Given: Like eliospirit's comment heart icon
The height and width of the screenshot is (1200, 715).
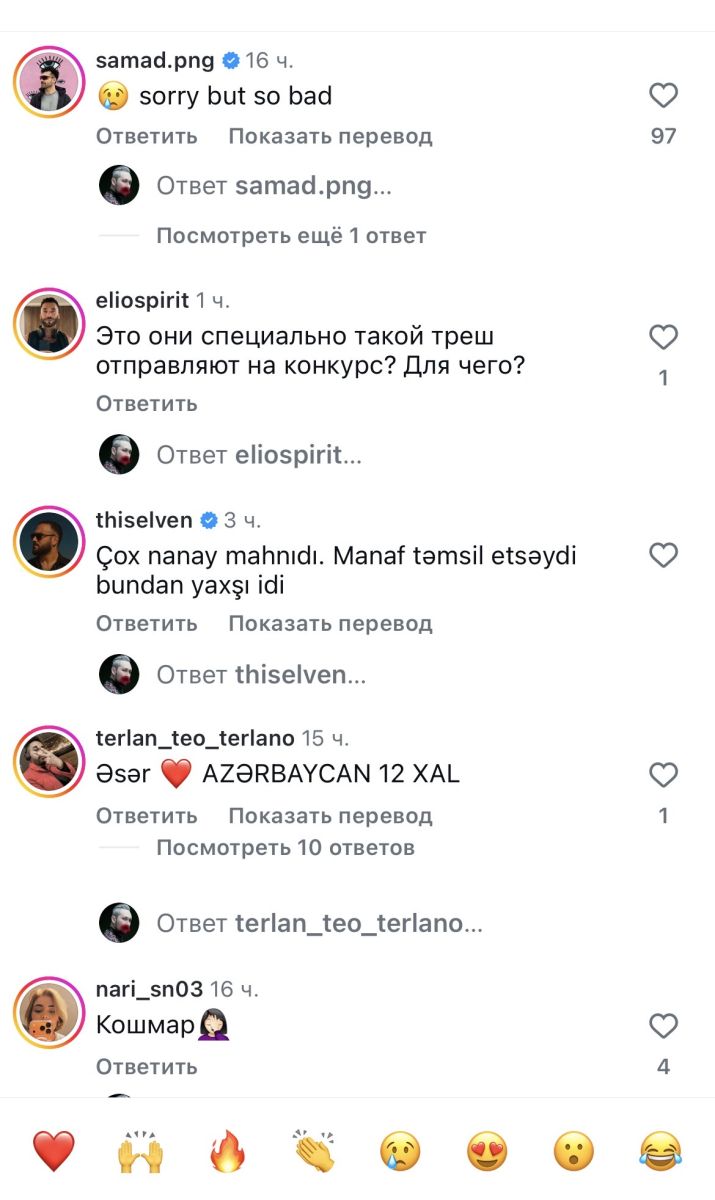Looking at the screenshot, I should coord(664,338).
